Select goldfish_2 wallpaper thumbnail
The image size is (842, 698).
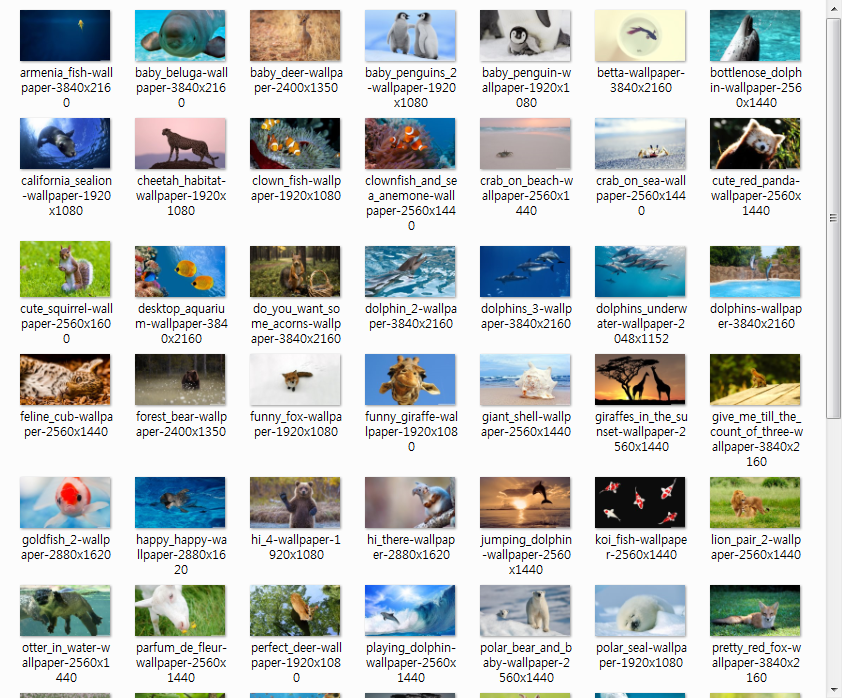point(65,502)
